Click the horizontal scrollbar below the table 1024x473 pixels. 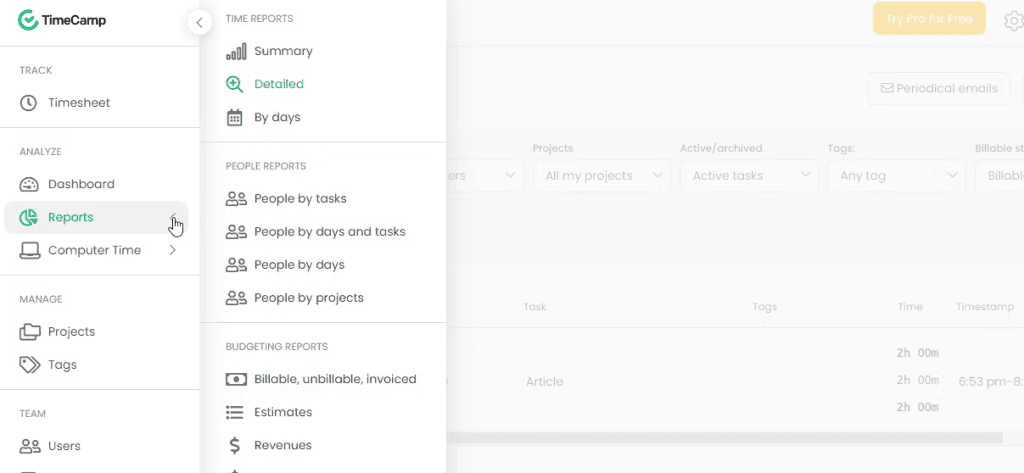tap(725, 438)
